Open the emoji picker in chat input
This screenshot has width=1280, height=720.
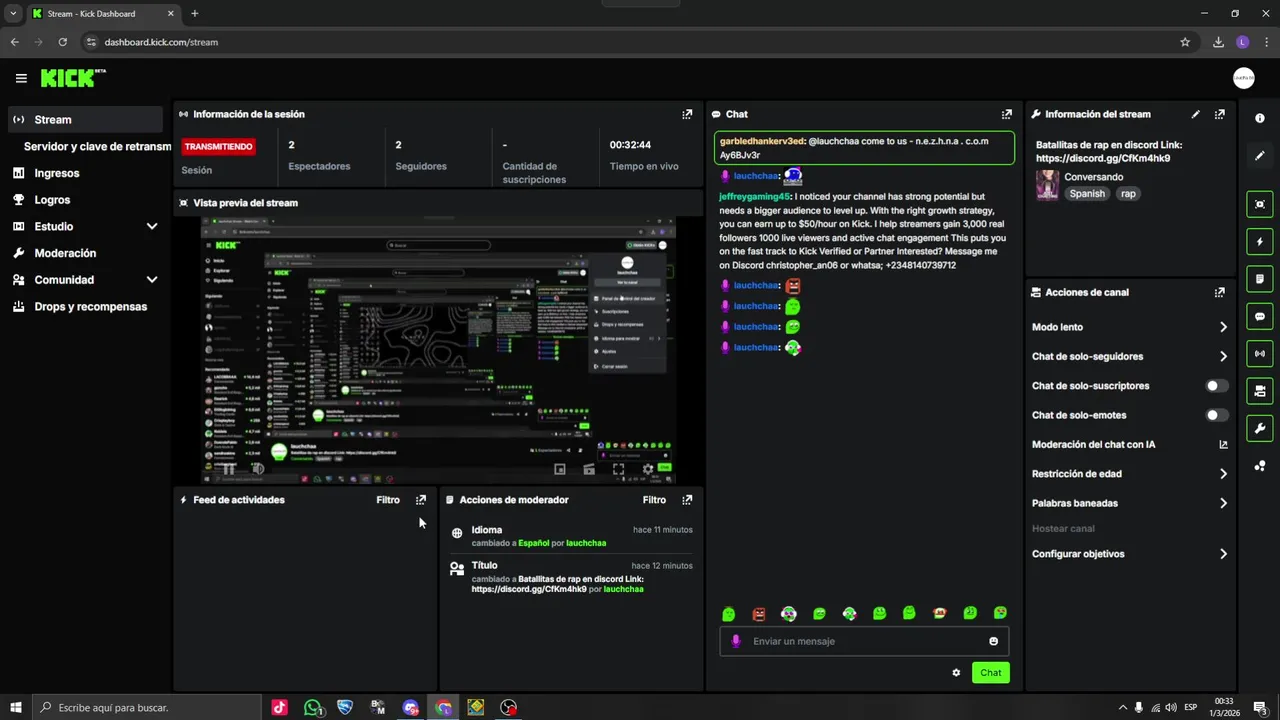[x=994, y=641]
